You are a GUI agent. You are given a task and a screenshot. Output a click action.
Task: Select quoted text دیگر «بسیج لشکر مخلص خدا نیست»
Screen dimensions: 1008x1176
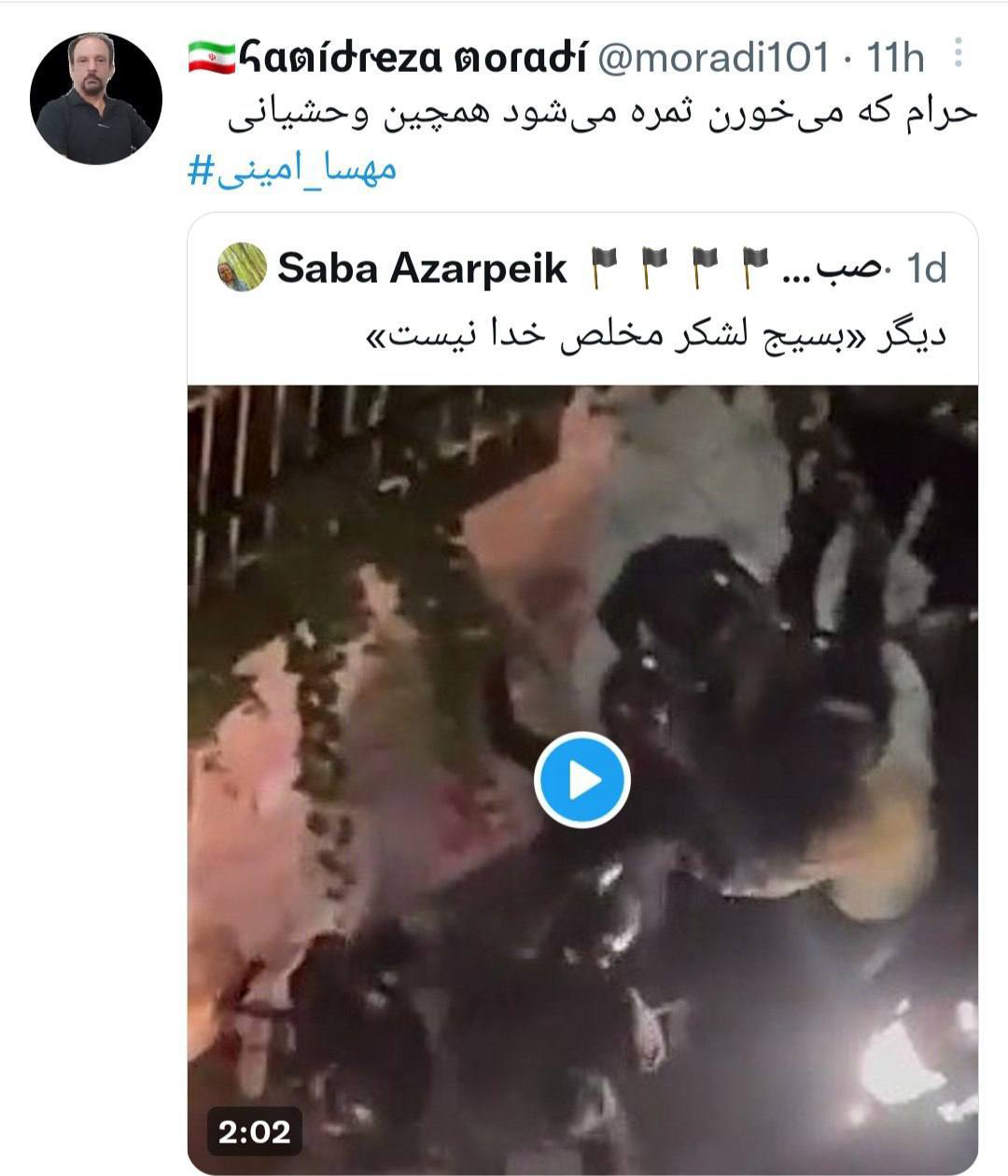pyautogui.click(x=654, y=335)
